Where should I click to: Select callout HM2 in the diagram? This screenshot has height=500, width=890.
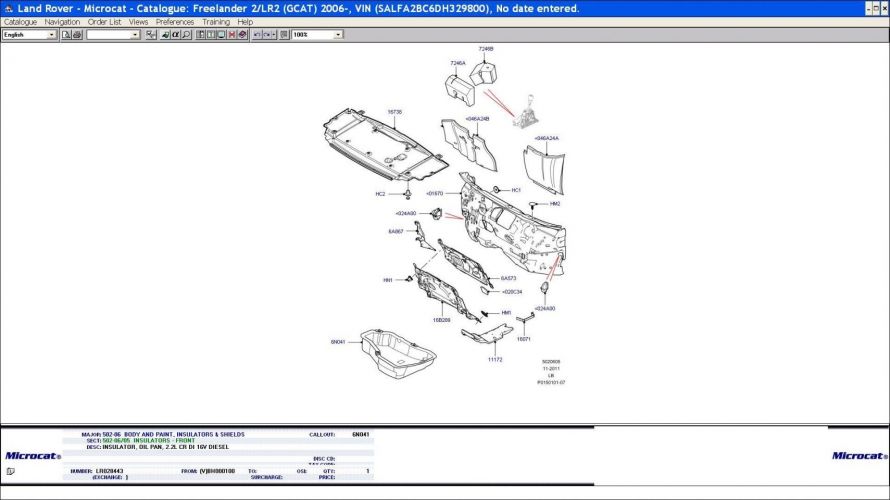[555, 204]
